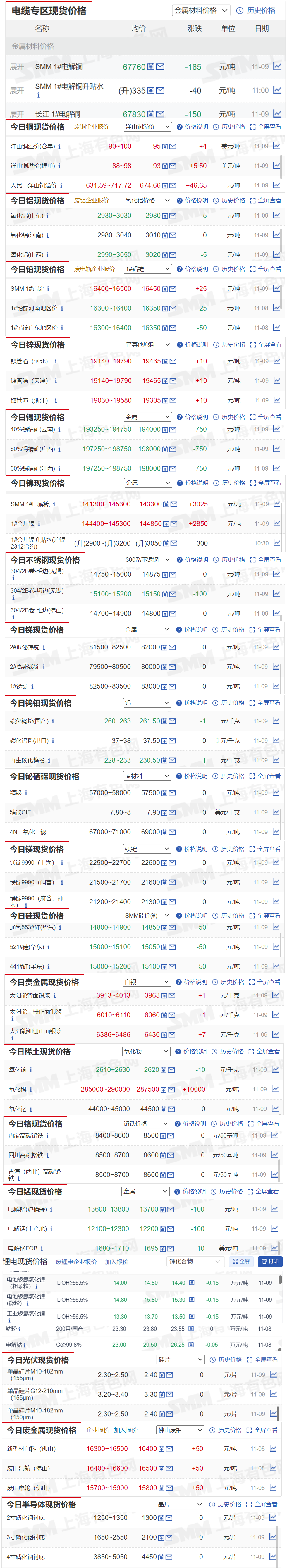Click yen icon beside 14850 通氧553#硅
This screenshot has height=1568, width=287.
tap(165, 928)
